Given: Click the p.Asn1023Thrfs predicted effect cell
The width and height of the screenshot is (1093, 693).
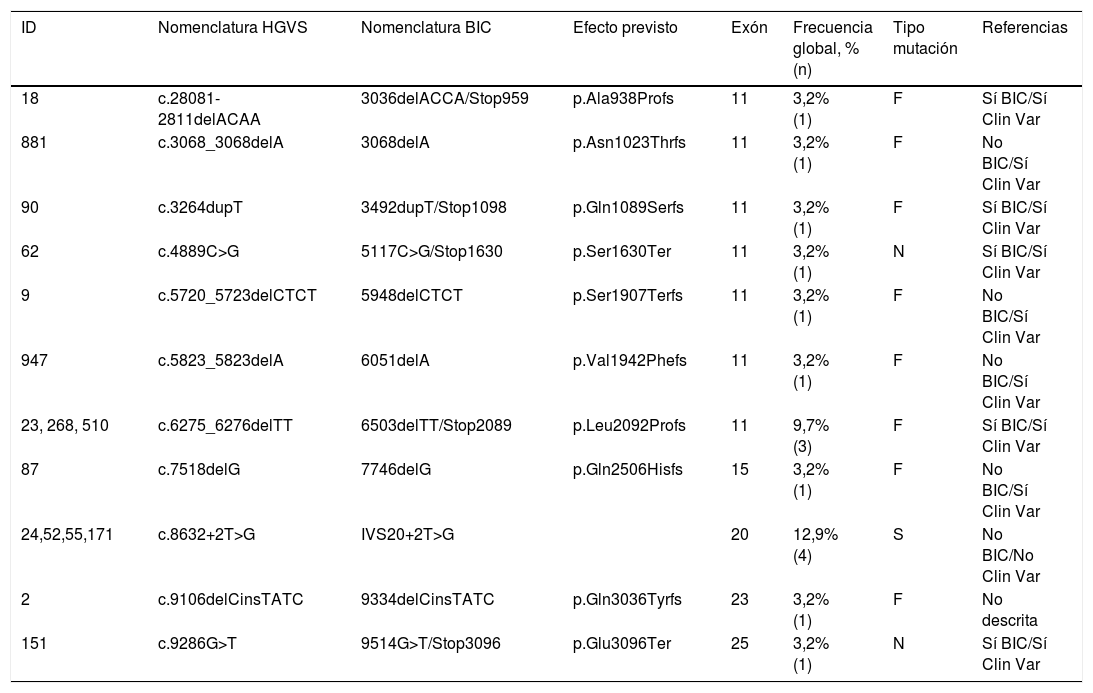Looking at the screenshot, I should click(629, 143).
